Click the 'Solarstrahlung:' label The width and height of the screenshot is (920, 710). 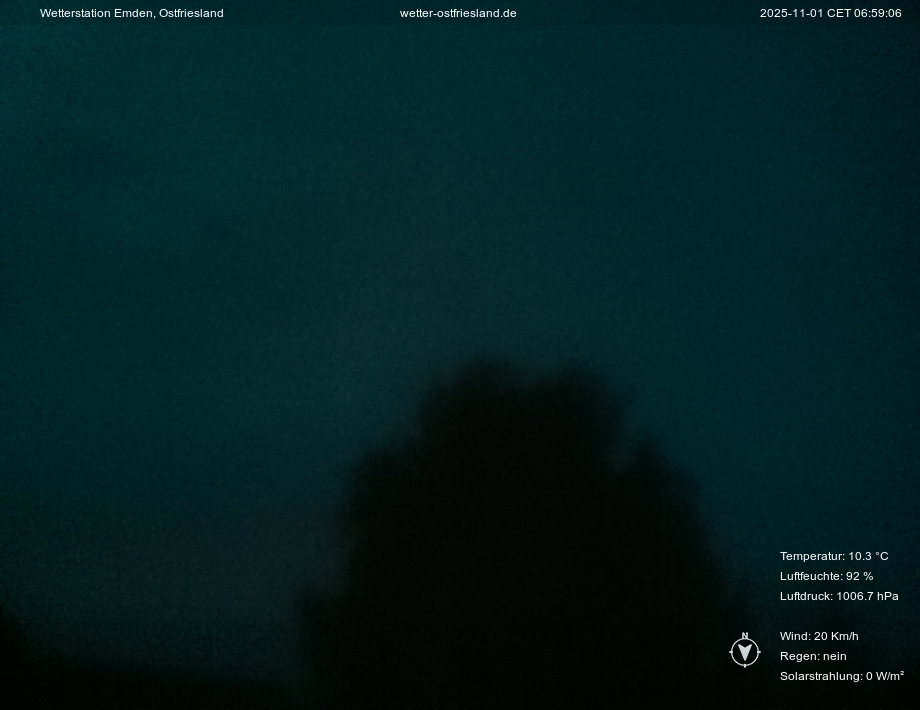tap(821, 676)
